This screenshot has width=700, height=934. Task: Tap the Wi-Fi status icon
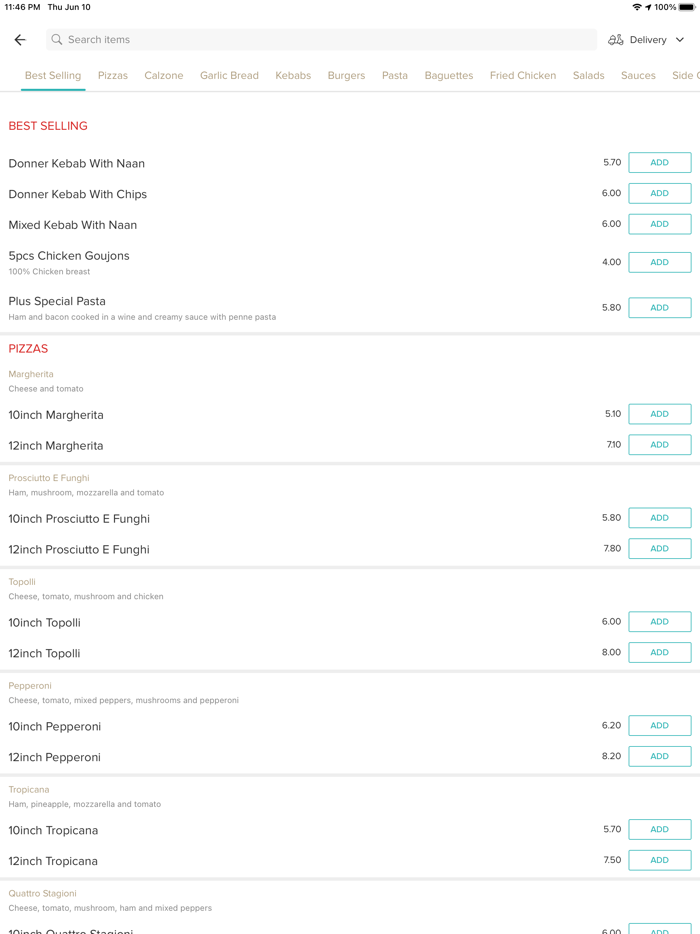[x=637, y=7]
